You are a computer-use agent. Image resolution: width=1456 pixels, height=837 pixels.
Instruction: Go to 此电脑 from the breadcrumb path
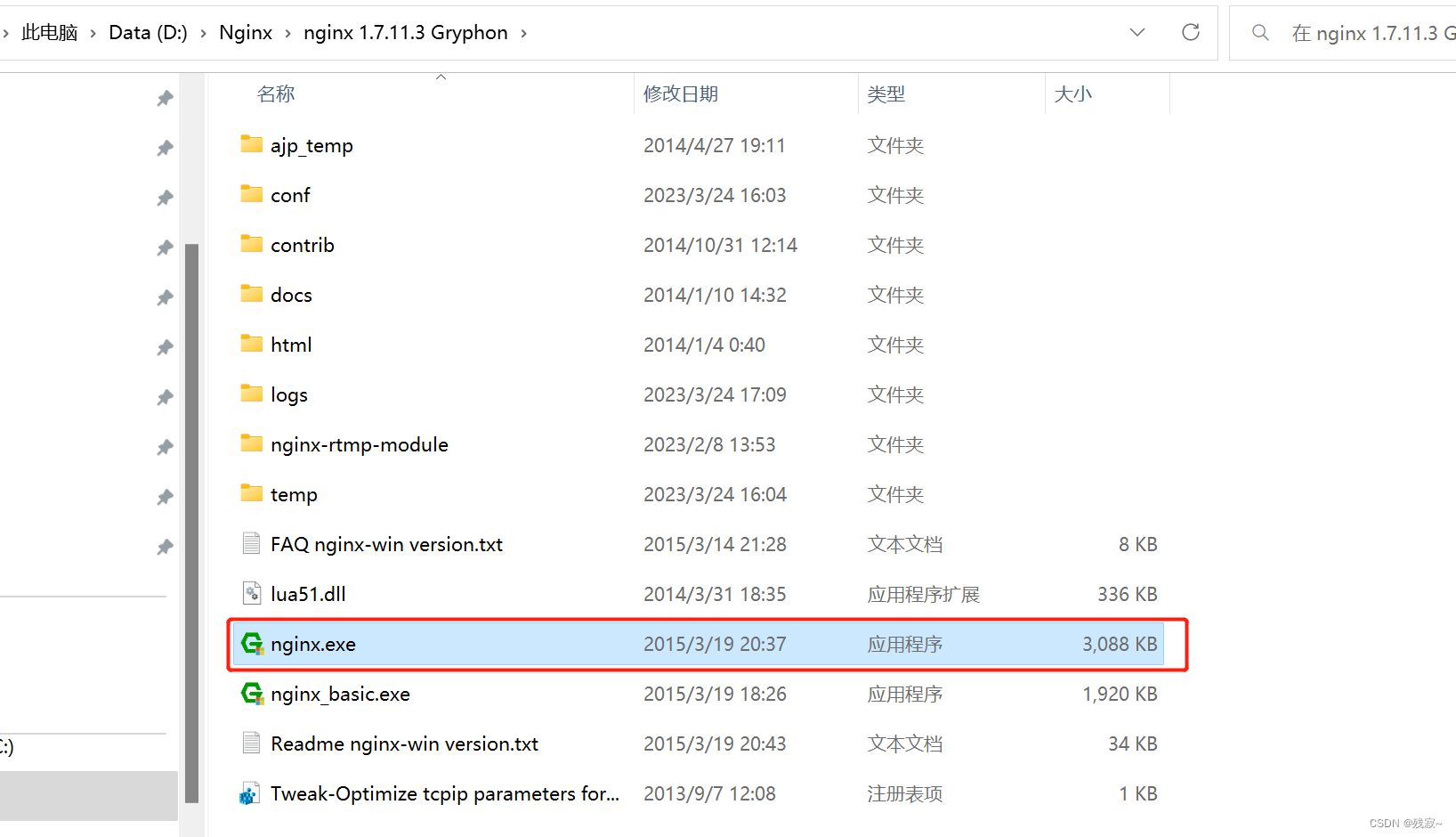coord(50,32)
